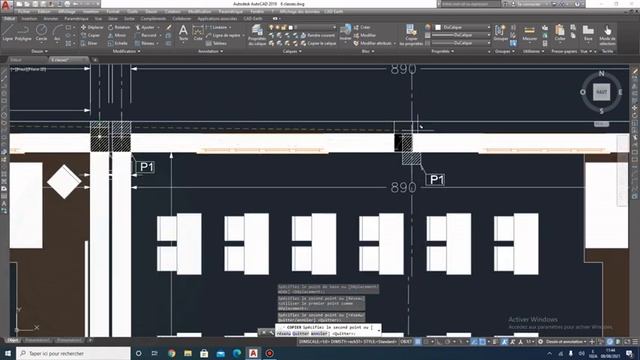Open the Collaborer ribbon tab
This screenshot has height=360, width=640.
[x=181, y=19]
